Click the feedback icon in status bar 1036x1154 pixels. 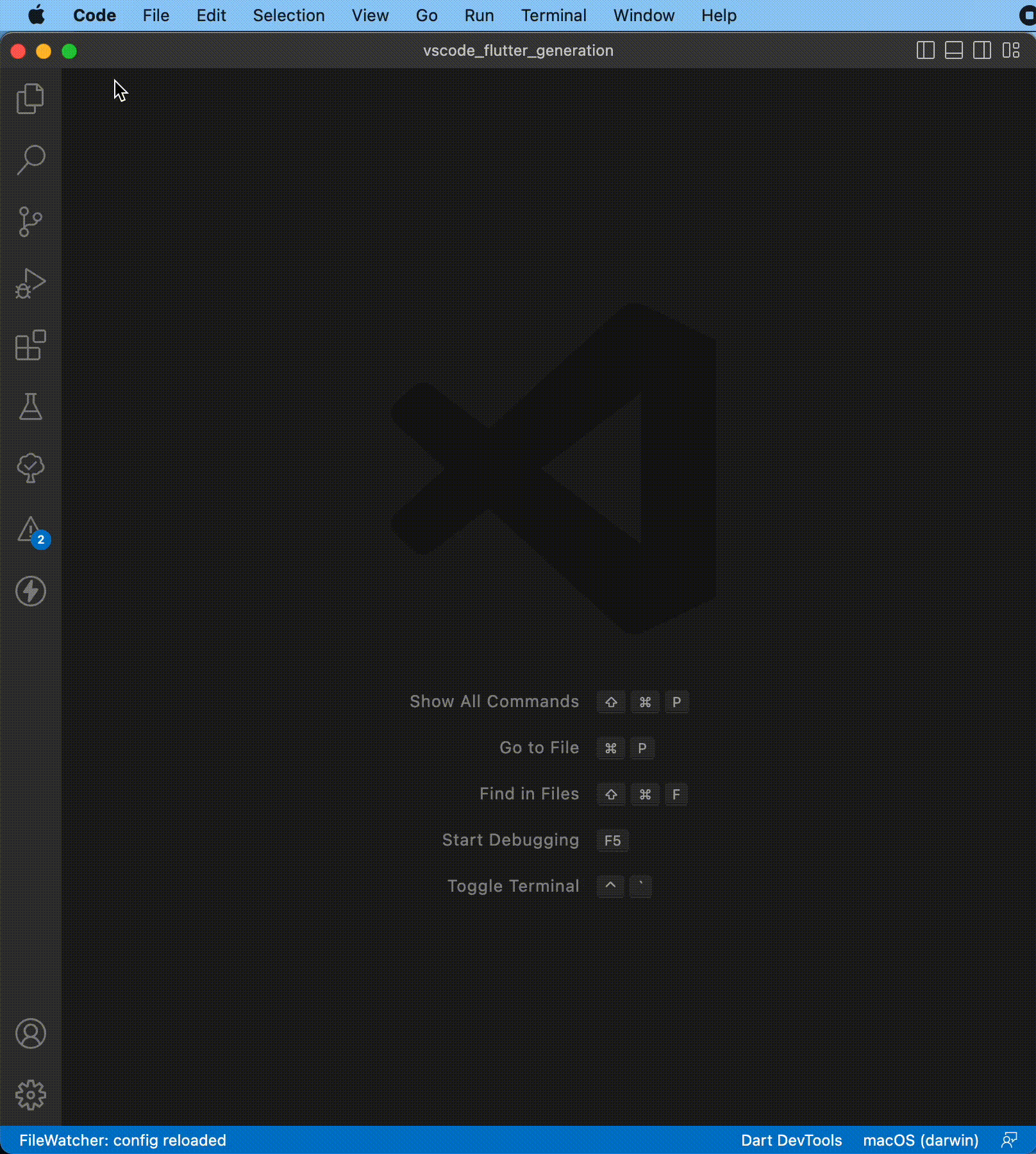[1009, 1140]
